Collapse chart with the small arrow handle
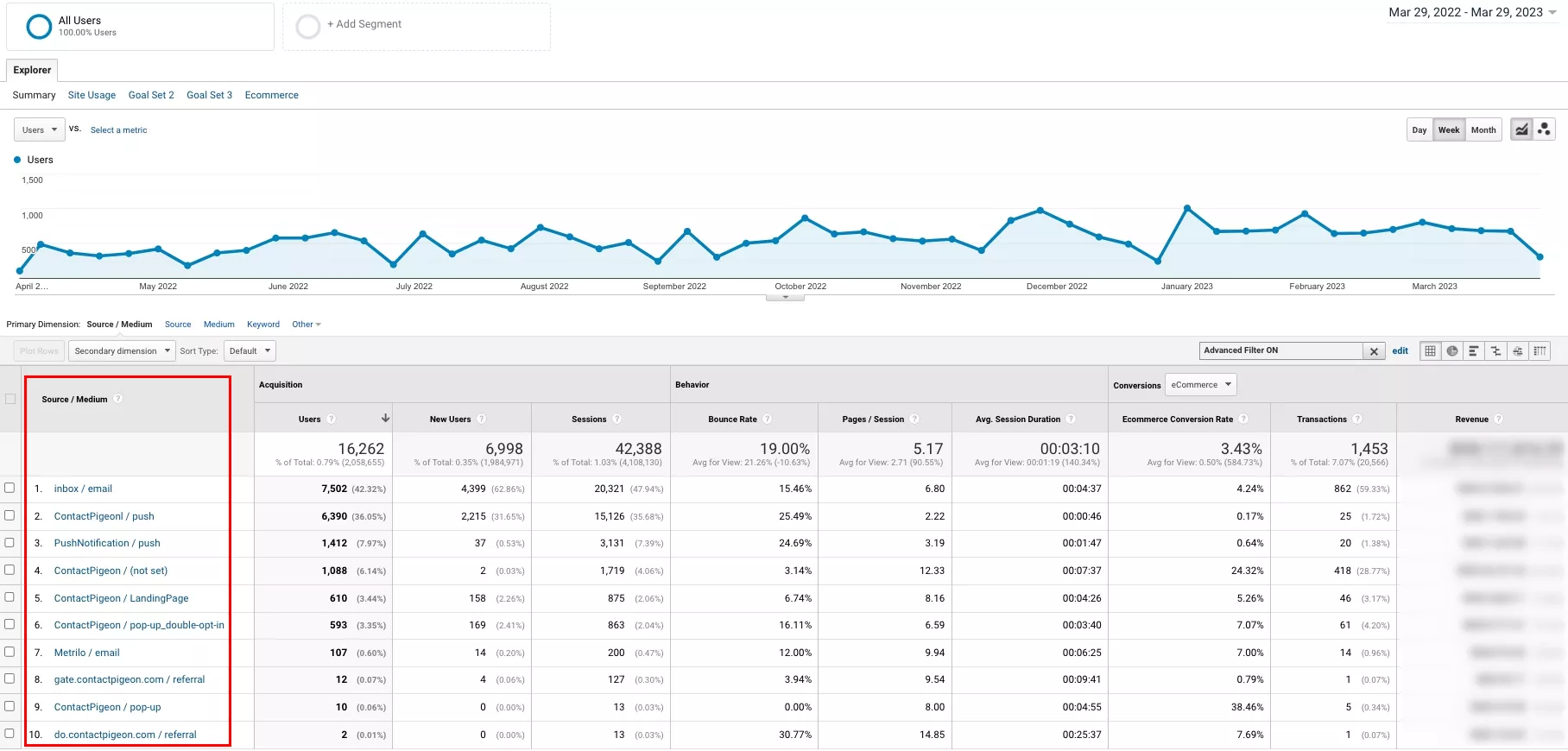 tap(785, 297)
